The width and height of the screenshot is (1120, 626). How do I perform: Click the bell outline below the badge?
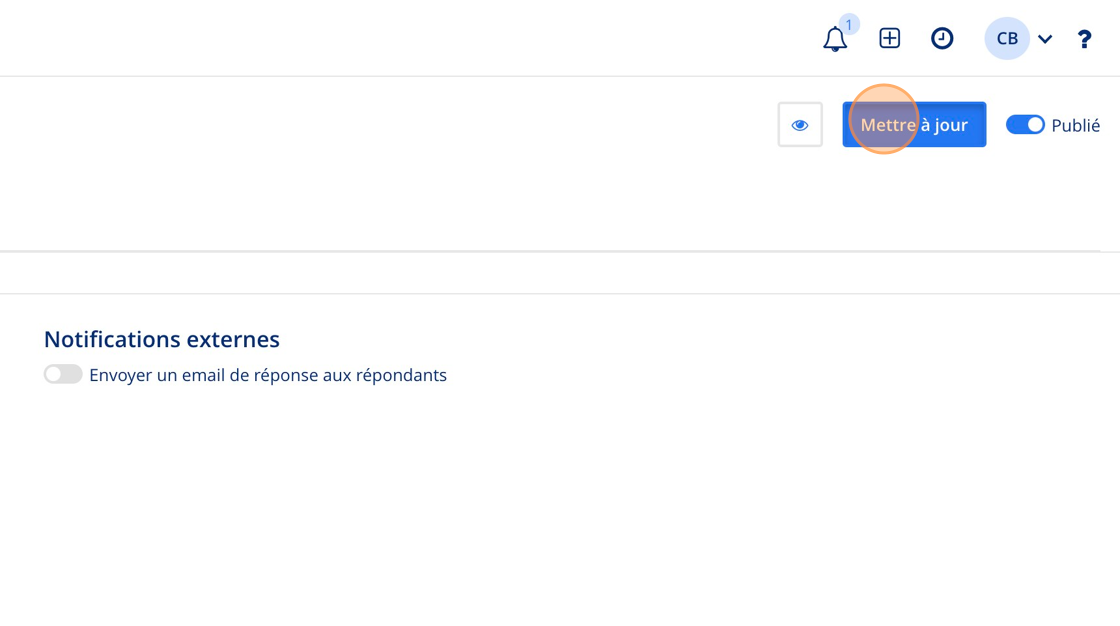tap(834, 41)
